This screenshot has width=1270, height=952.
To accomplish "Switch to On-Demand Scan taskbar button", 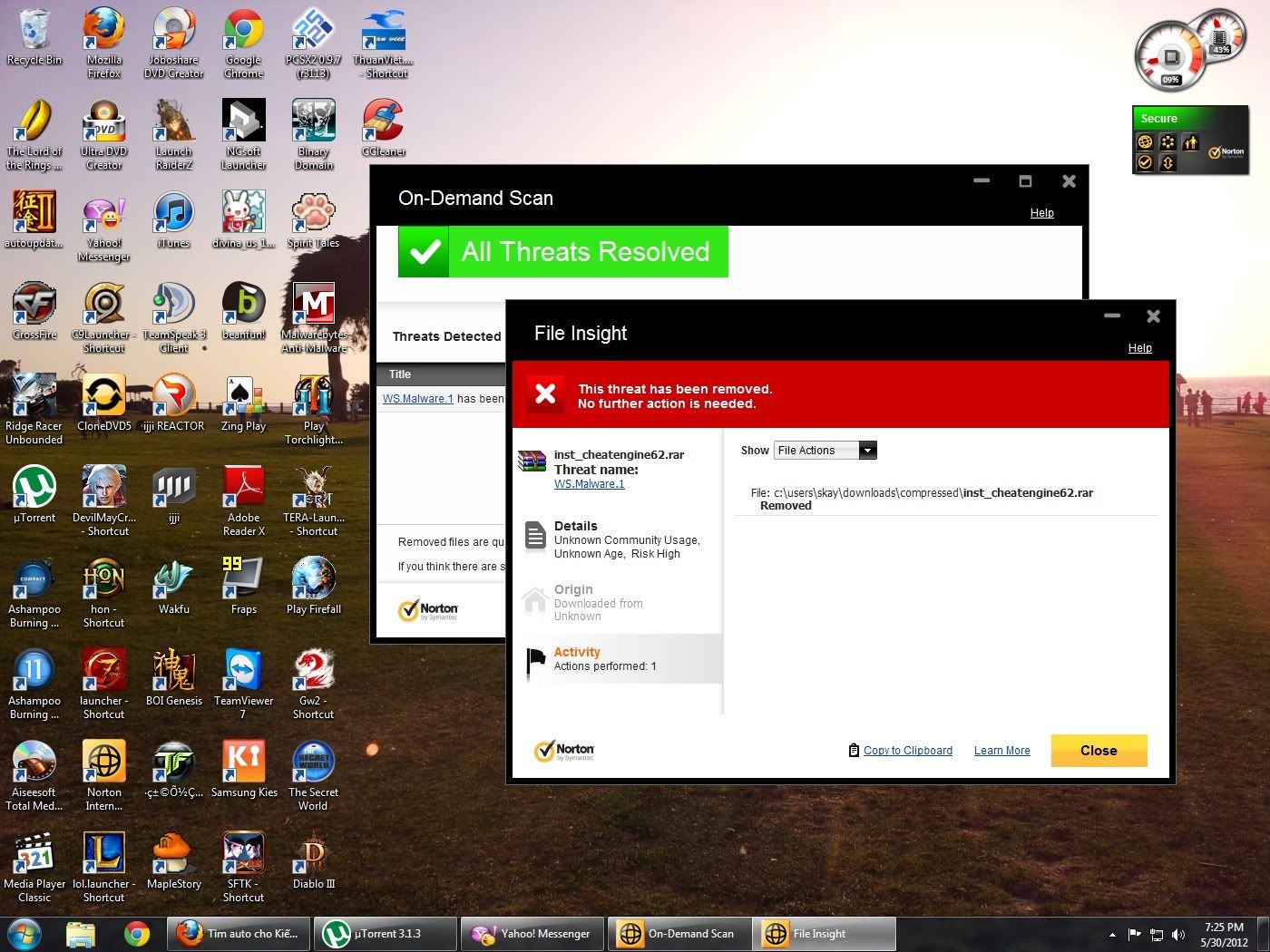I will click(679, 934).
